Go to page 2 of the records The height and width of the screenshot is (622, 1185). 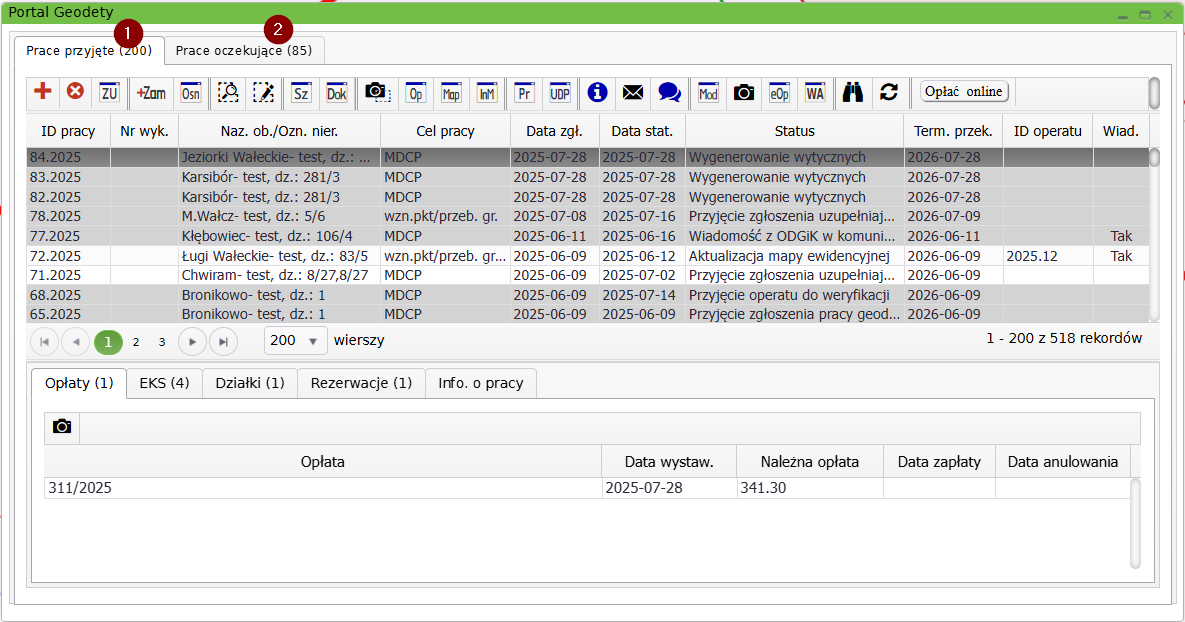tap(136, 342)
